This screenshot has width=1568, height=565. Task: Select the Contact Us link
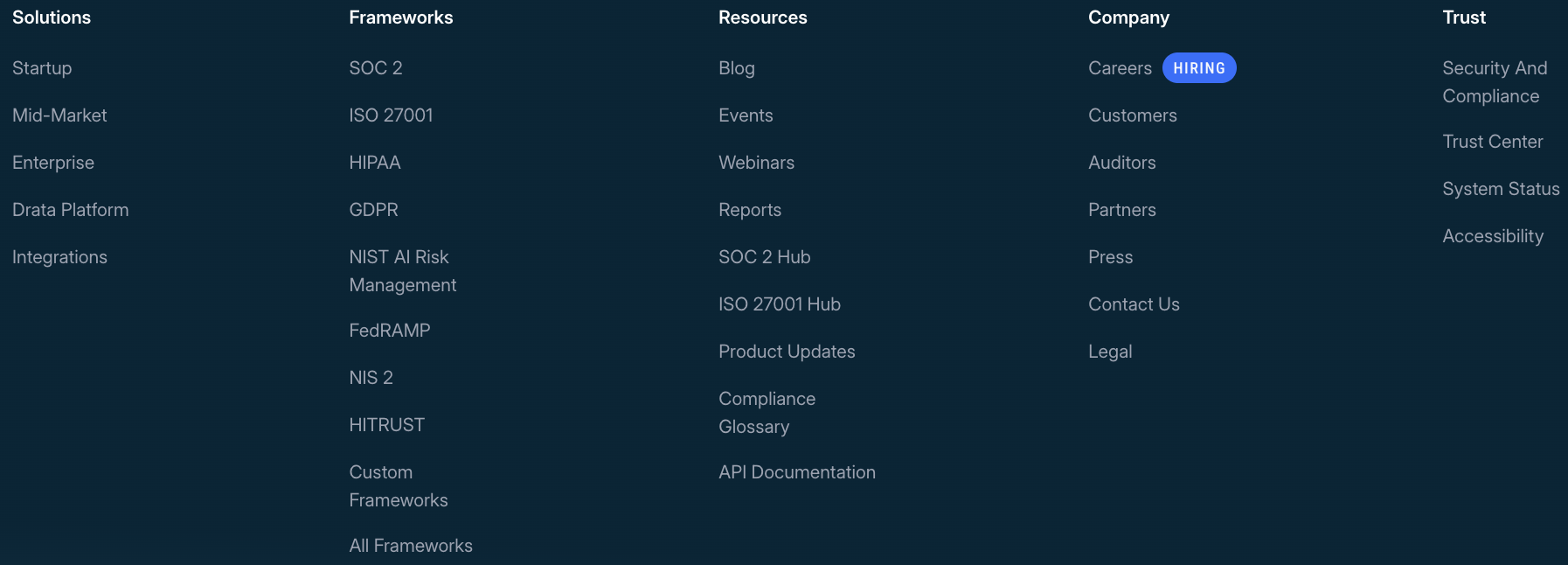(x=1134, y=304)
